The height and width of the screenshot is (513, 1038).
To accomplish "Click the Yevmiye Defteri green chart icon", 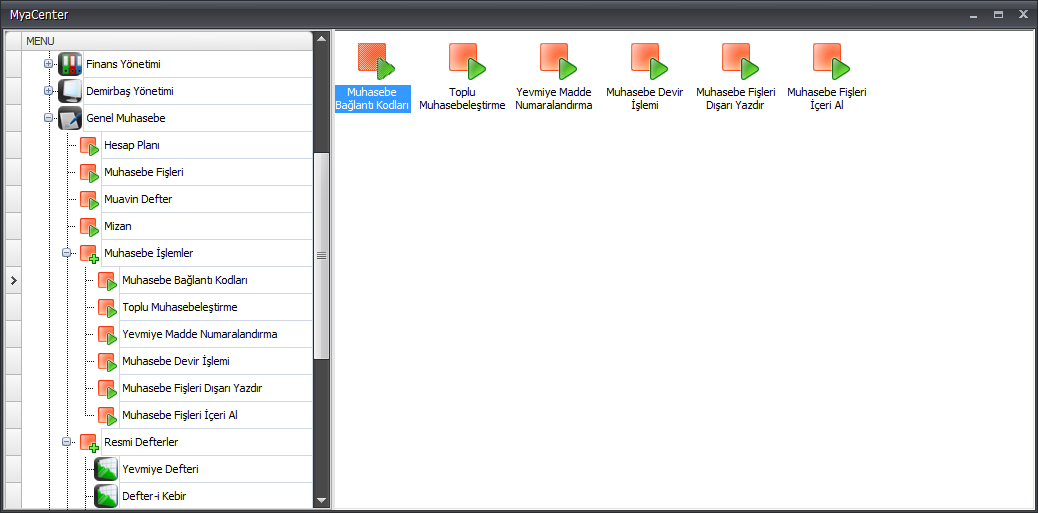I will (x=106, y=469).
